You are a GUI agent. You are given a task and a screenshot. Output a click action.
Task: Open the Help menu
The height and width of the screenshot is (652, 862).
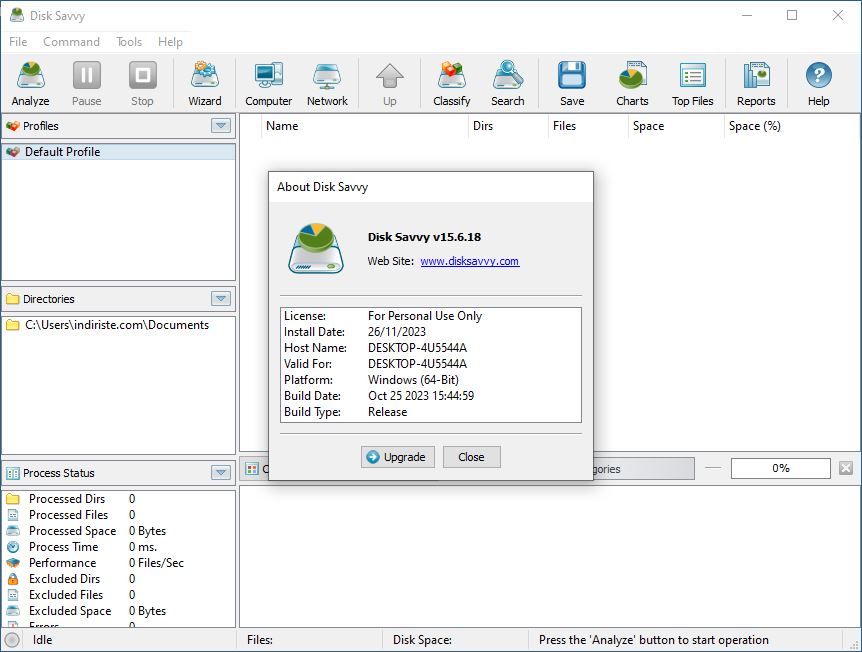pyautogui.click(x=170, y=42)
